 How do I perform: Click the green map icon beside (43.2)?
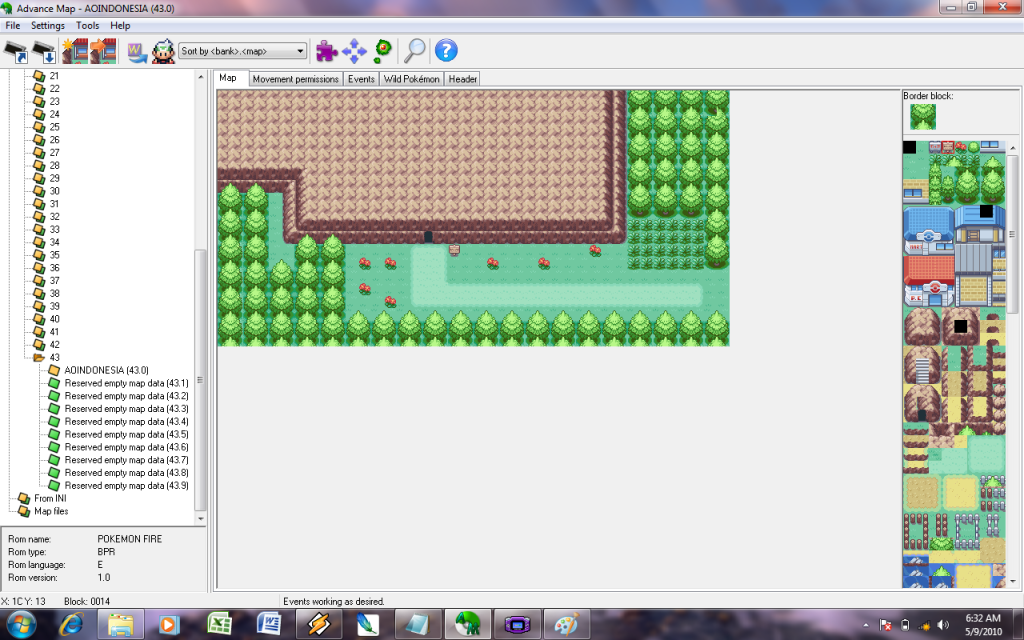click(54, 396)
